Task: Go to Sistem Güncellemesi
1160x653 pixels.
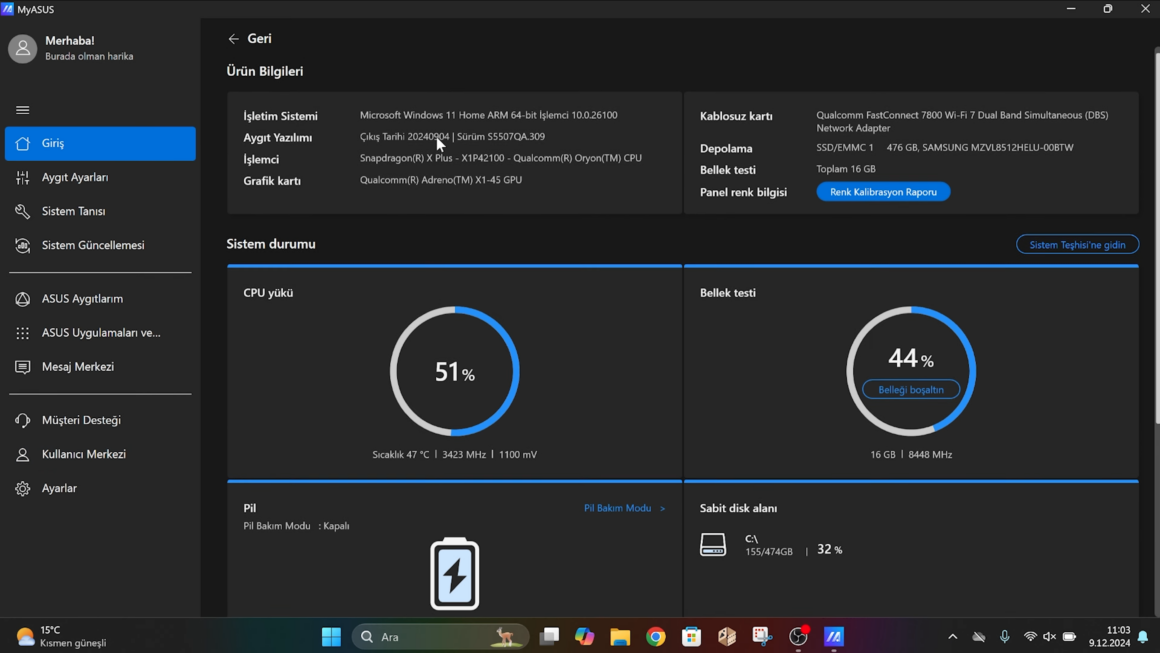Action: tap(101, 246)
